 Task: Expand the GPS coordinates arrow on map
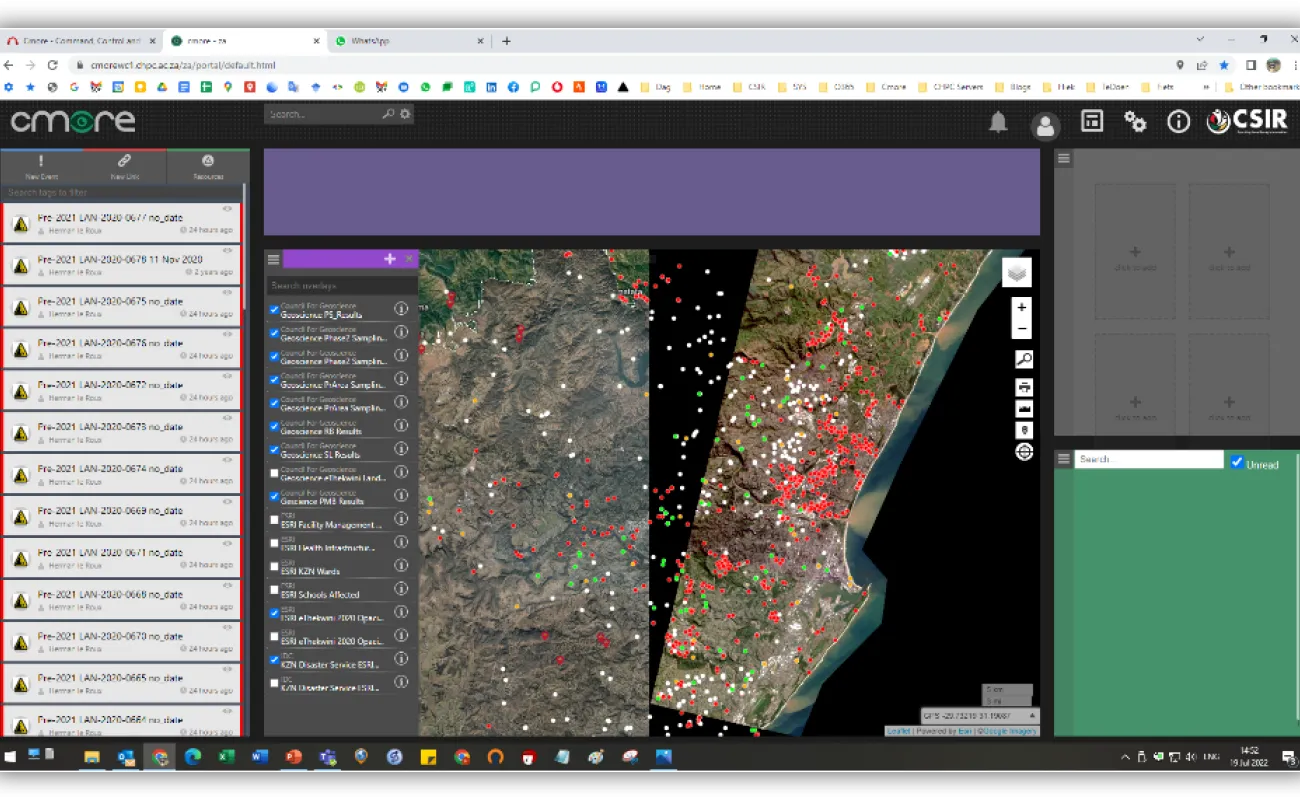tap(1032, 716)
